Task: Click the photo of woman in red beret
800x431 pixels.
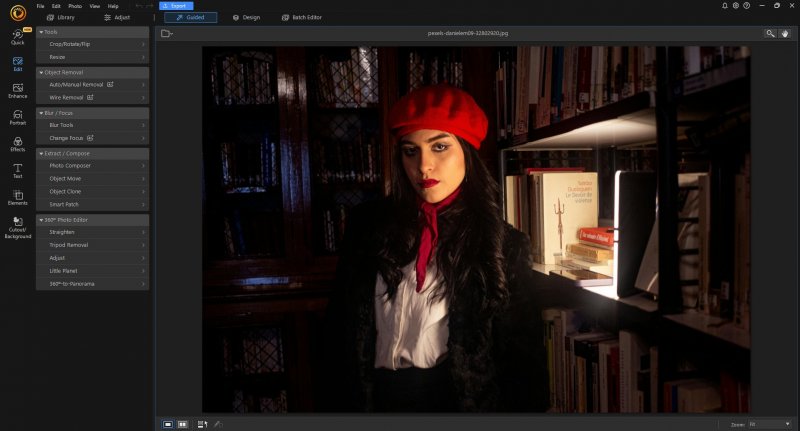Action: (x=476, y=229)
